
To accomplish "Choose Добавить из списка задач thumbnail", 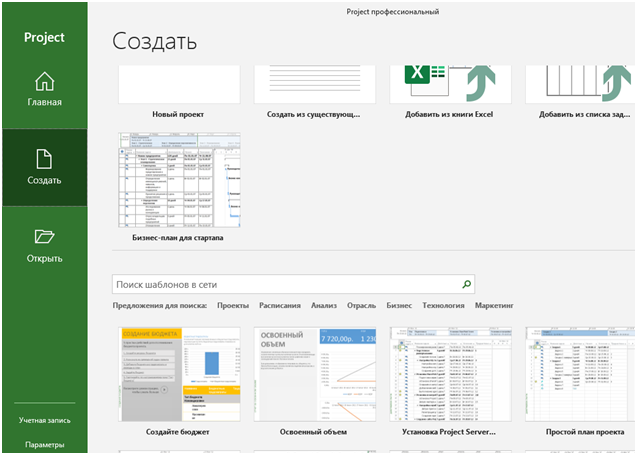I will point(580,84).
